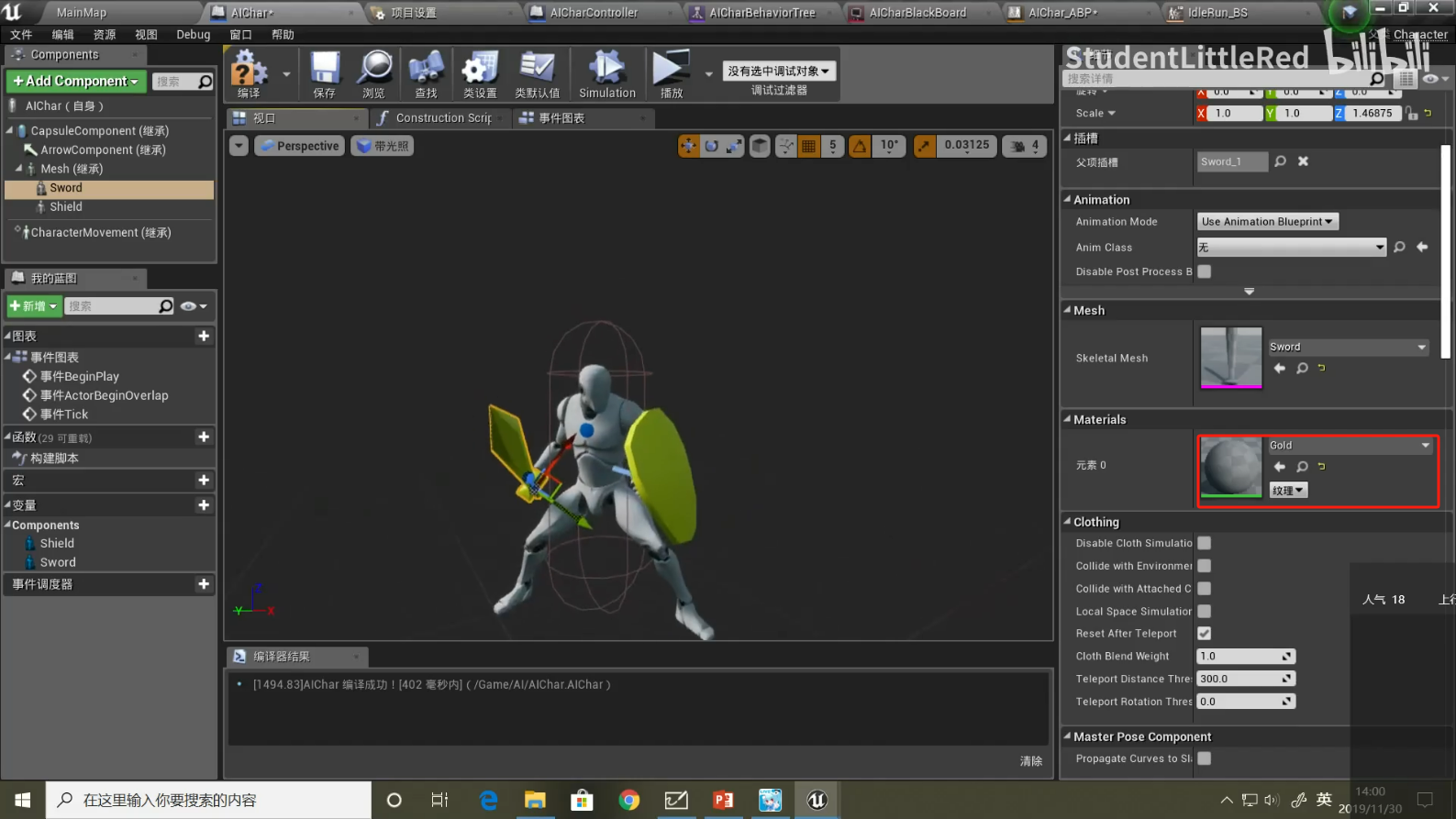Browse to Anim Class asset magnifier
The height and width of the screenshot is (819, 1456).
pos(1399,248)
